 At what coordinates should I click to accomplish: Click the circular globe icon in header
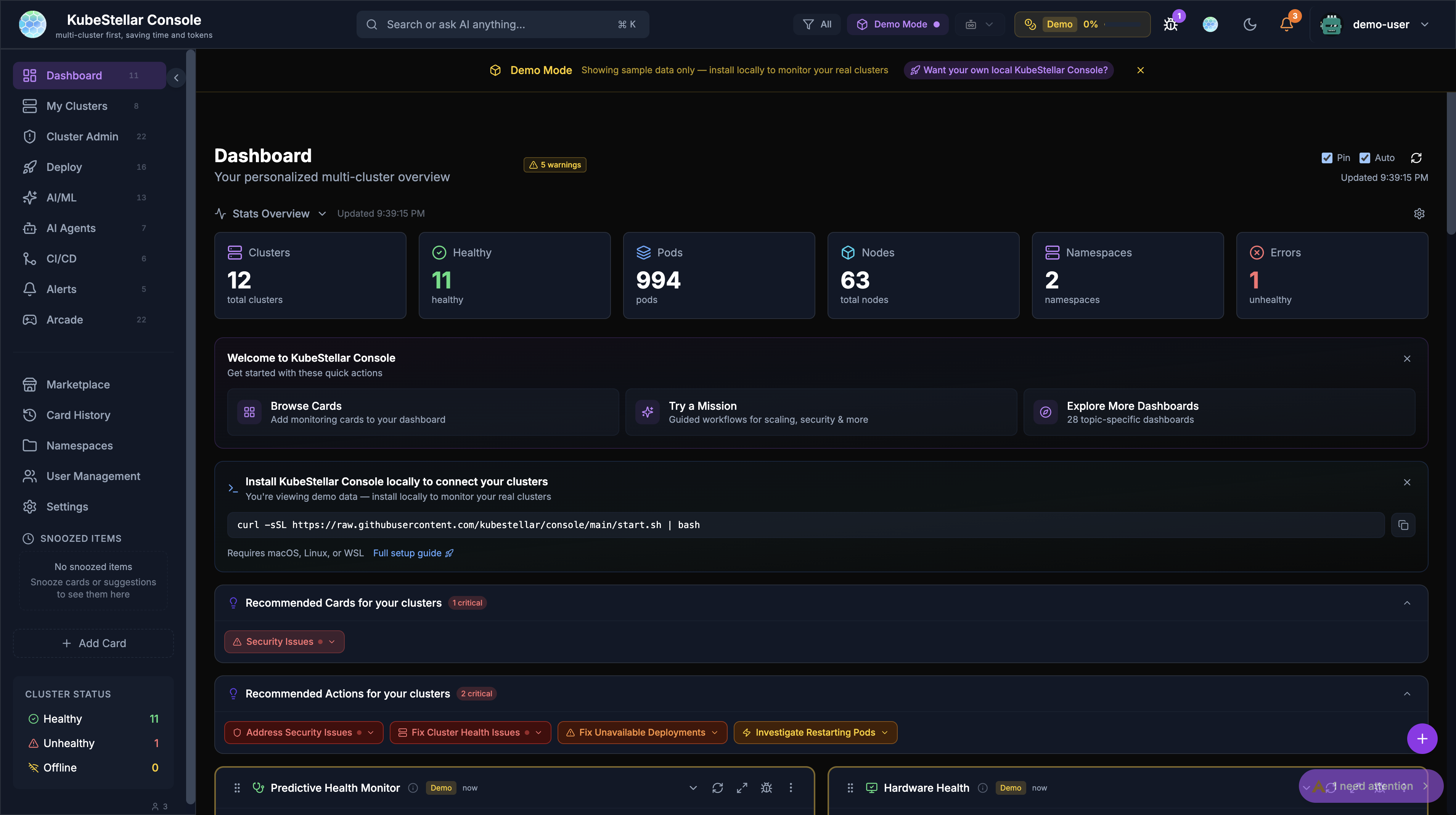coord(1210,24)
